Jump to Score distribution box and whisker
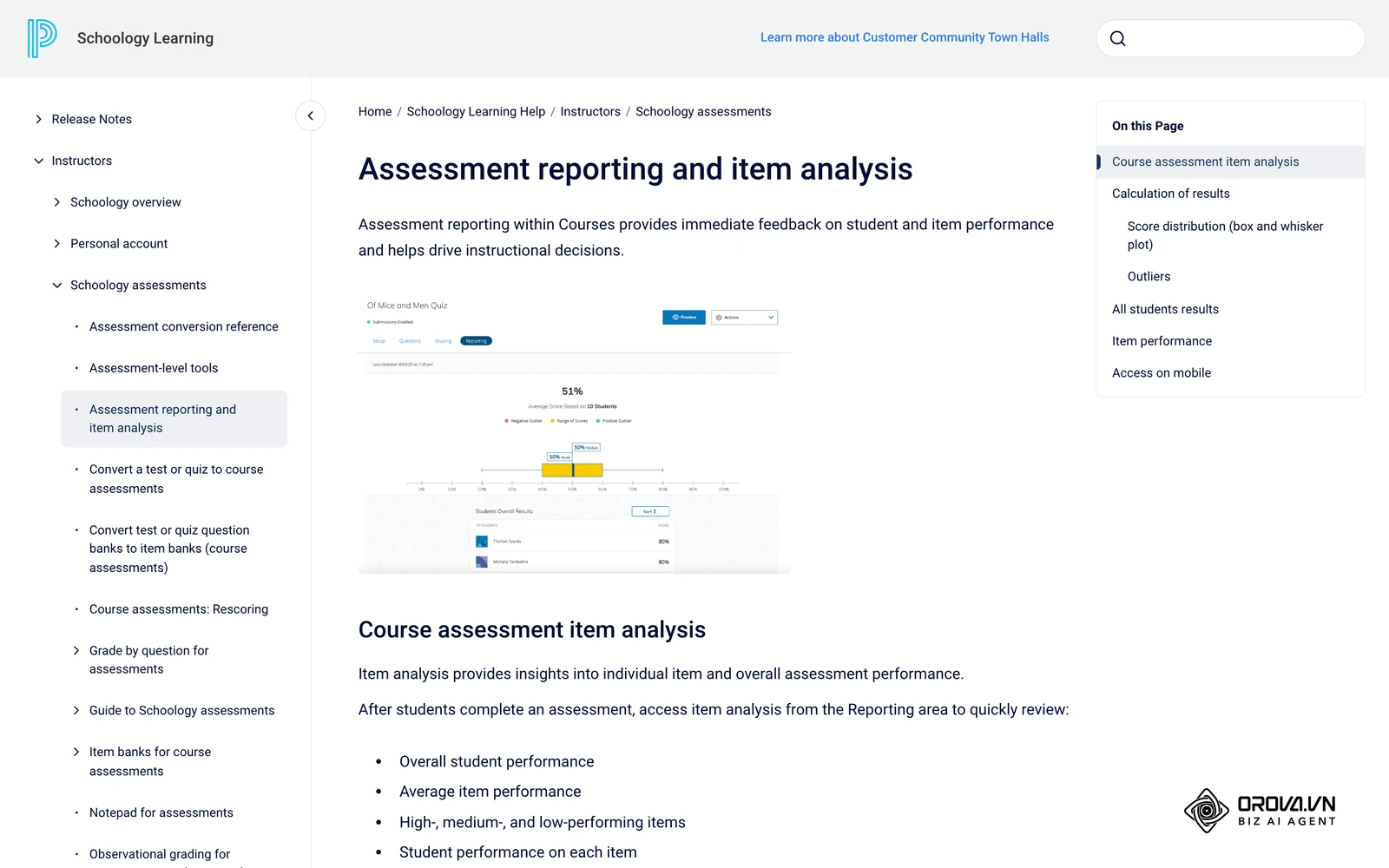 1225,235
